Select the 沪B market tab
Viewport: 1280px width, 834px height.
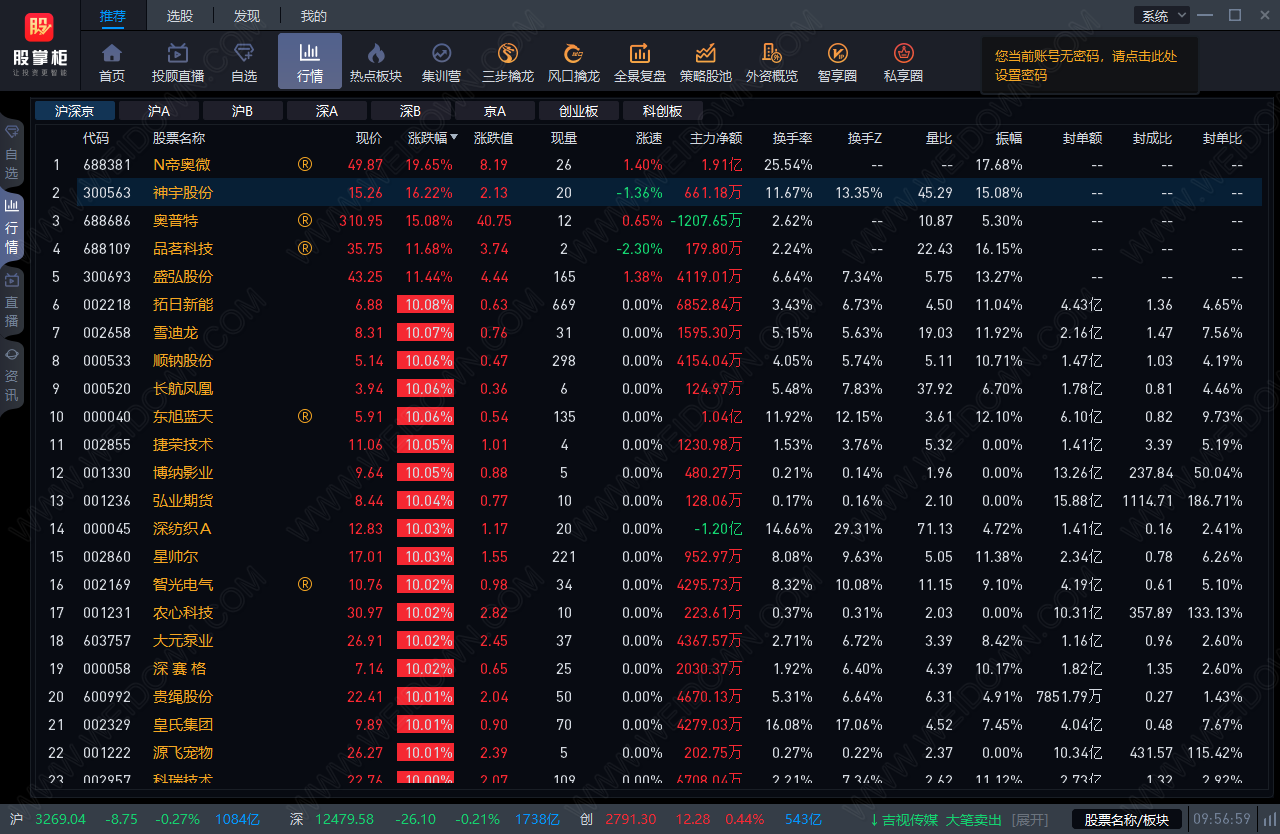243,111
